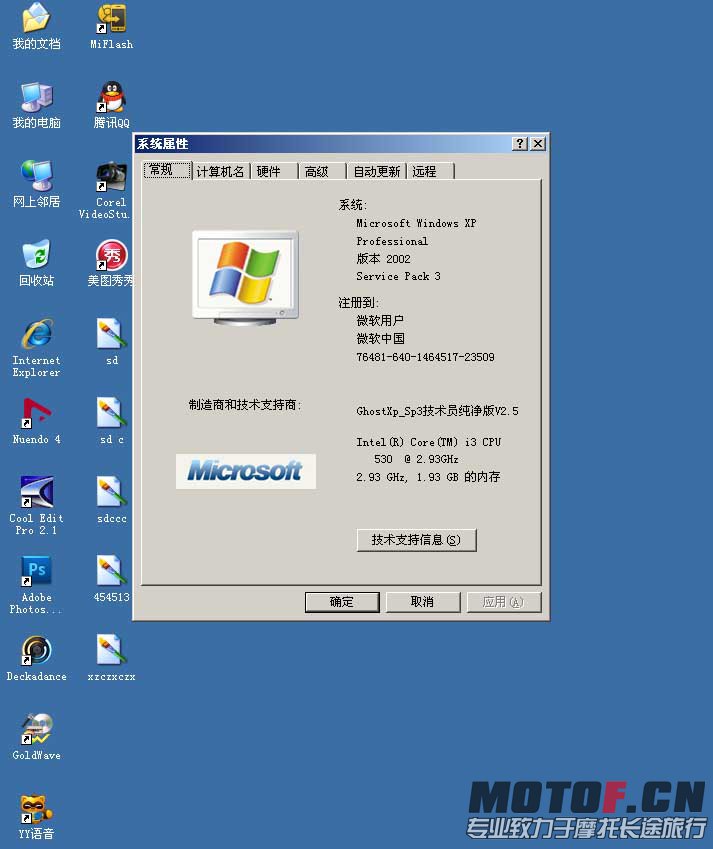Screen dimensions: 713x849
Task: Click the product ID 76481-640-1464517-23509
Action: 425,357
